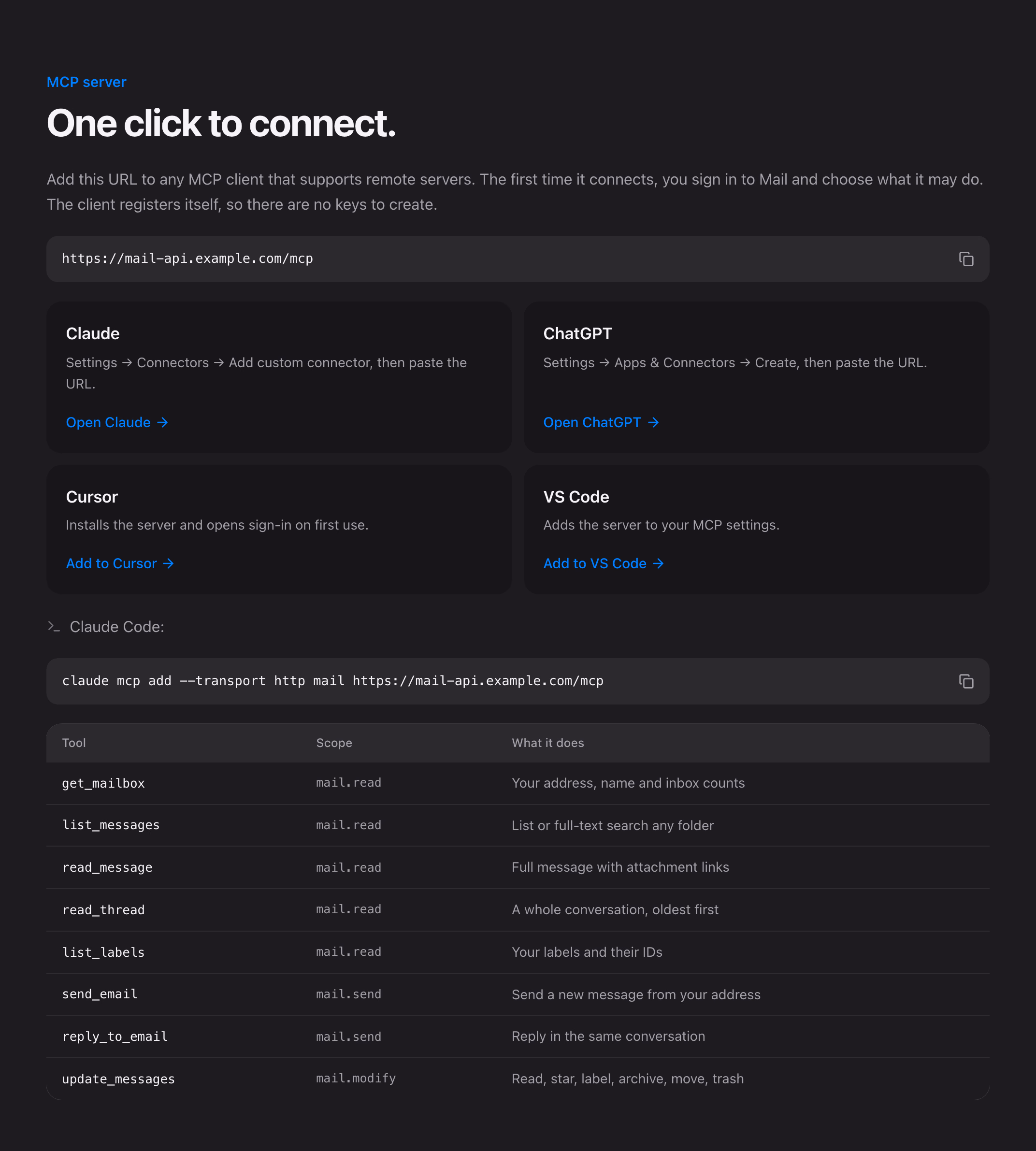The image size is (1036, 1151).
Task: Click the What it does column header
Action: coord(547,743)
